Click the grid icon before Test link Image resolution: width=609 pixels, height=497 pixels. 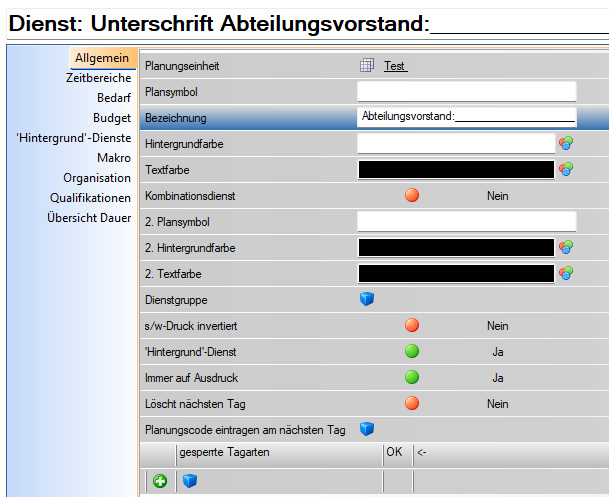tap(366, 66)
